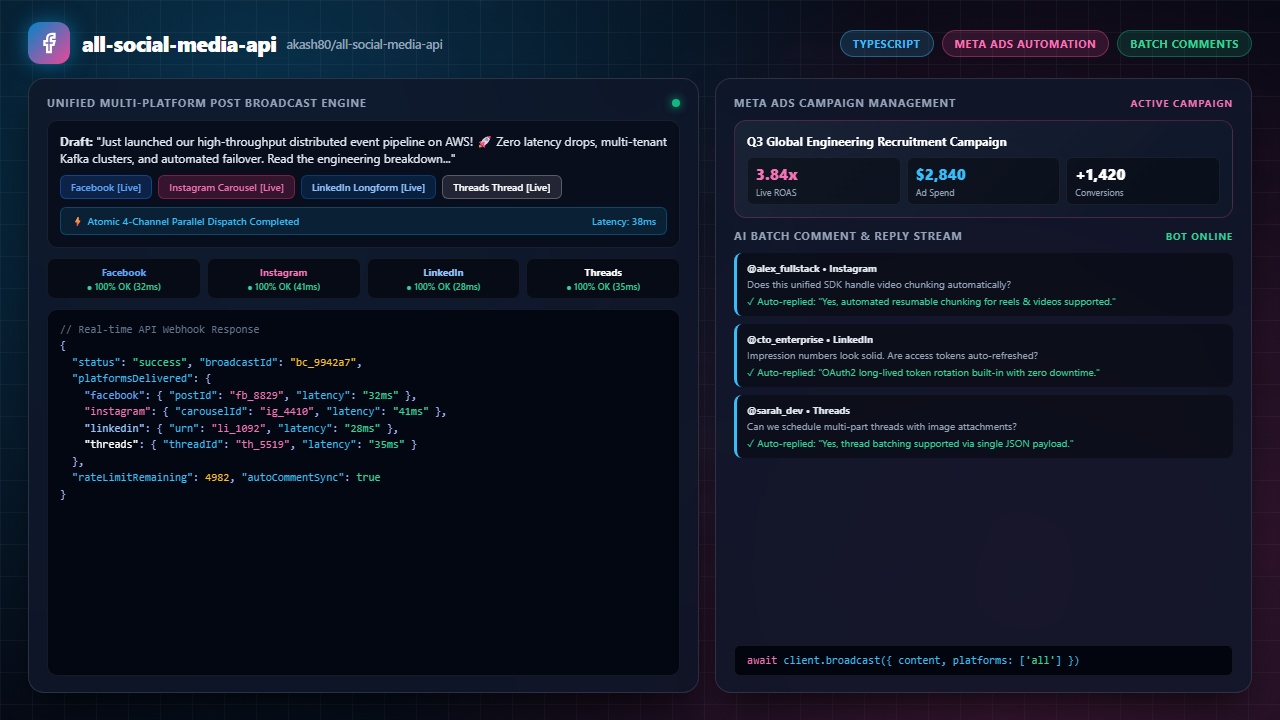Click the "instagram" carouselId ig_4410 JSON line
Image resolution: width=1280 pixels, height=720 pixels.
pyautogui.click(x=265, y=411)
